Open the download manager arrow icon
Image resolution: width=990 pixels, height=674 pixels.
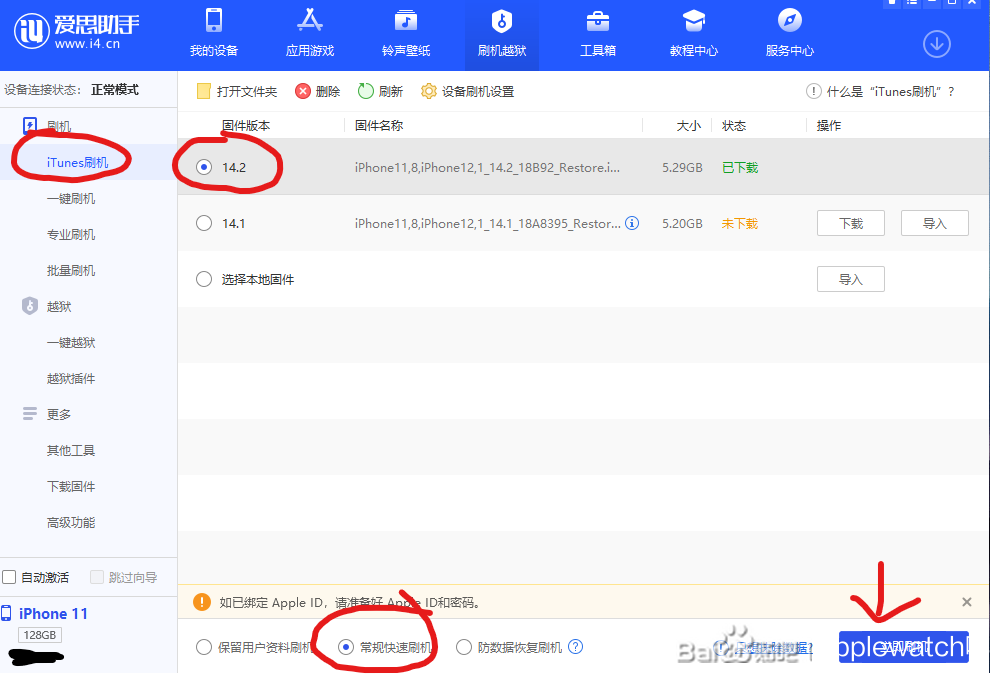(x=936, y=44)
